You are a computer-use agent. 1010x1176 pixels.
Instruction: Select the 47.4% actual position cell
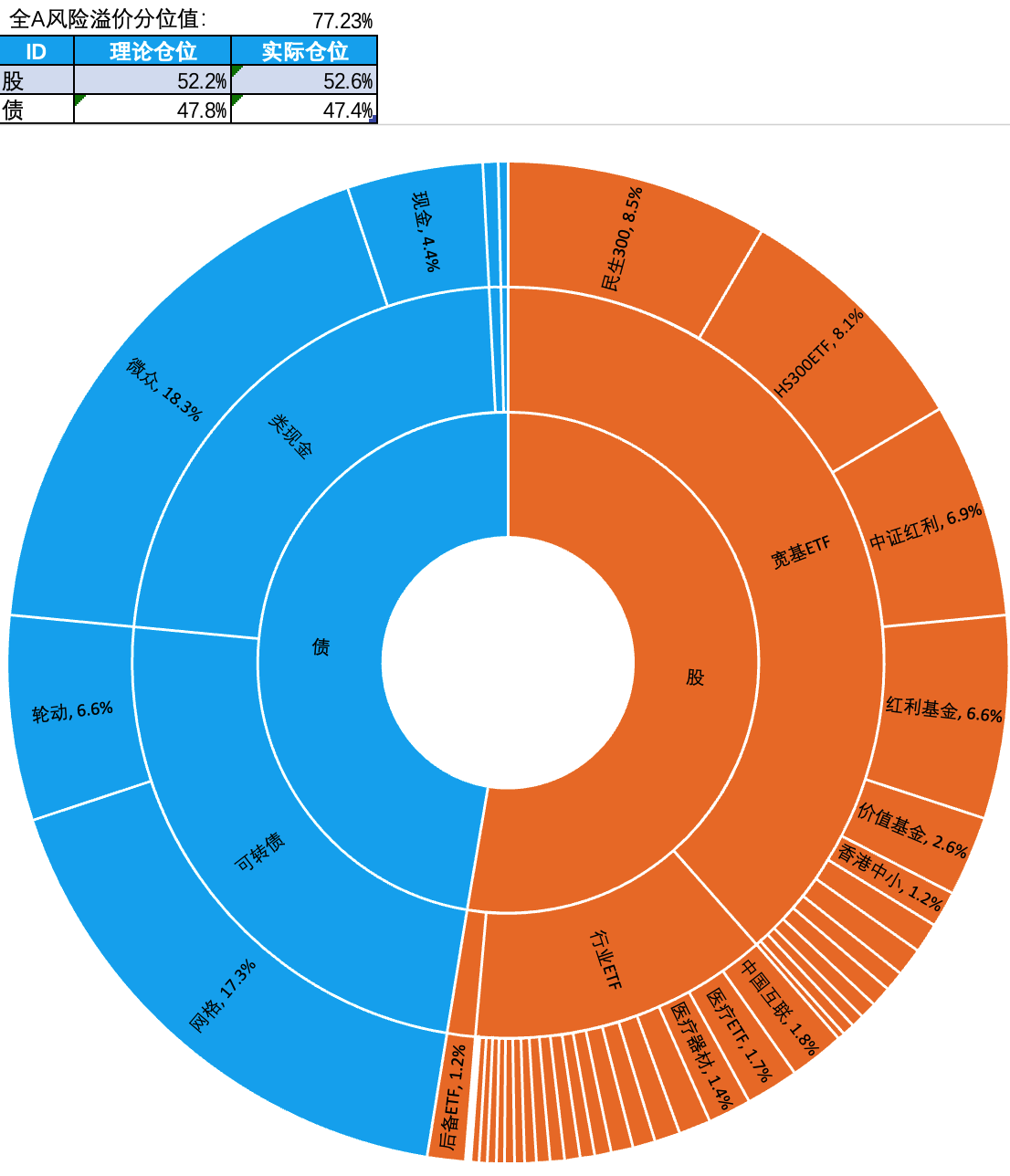point(304,110)
